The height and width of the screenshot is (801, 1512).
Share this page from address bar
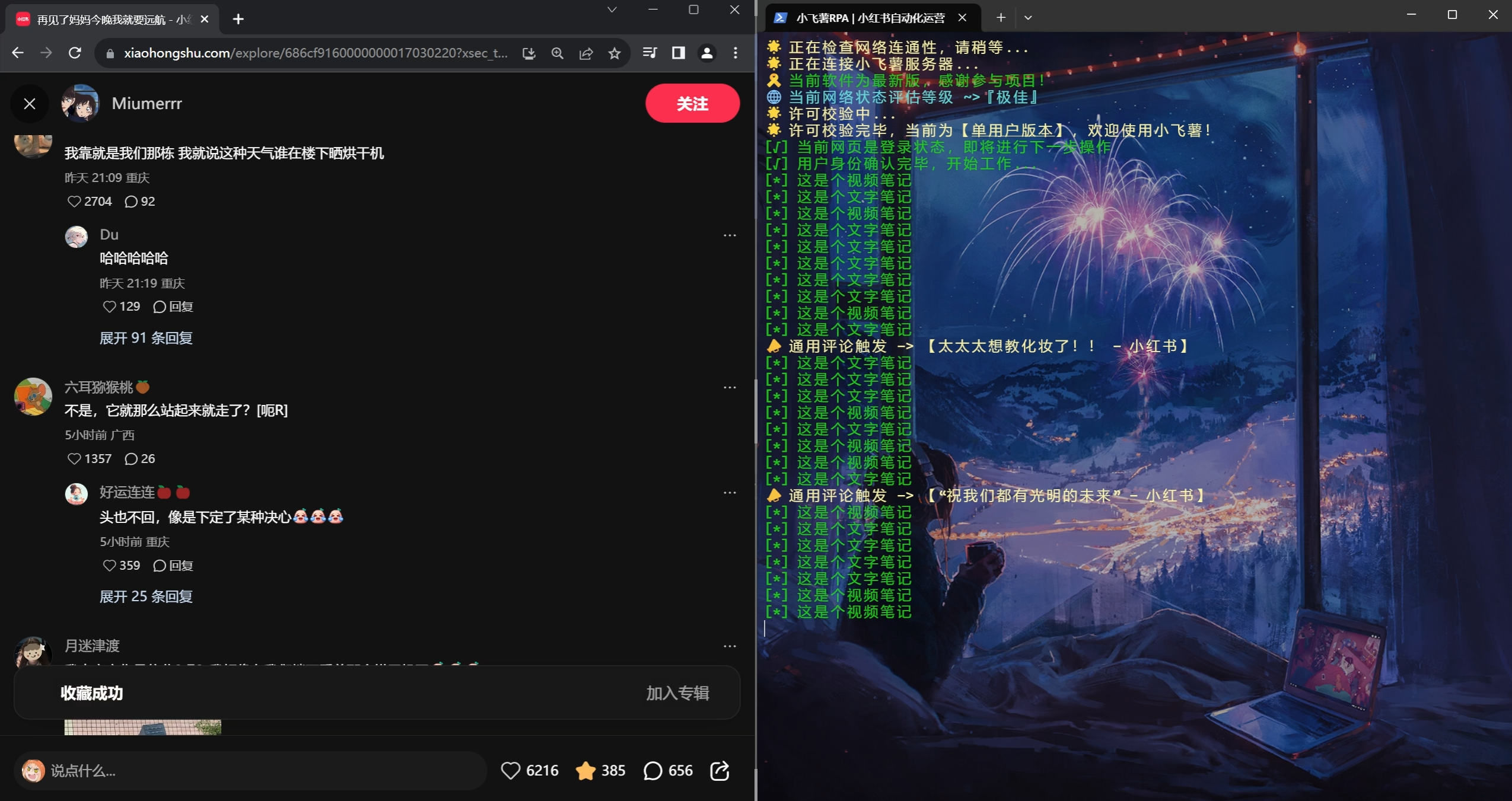coord(586,53)
